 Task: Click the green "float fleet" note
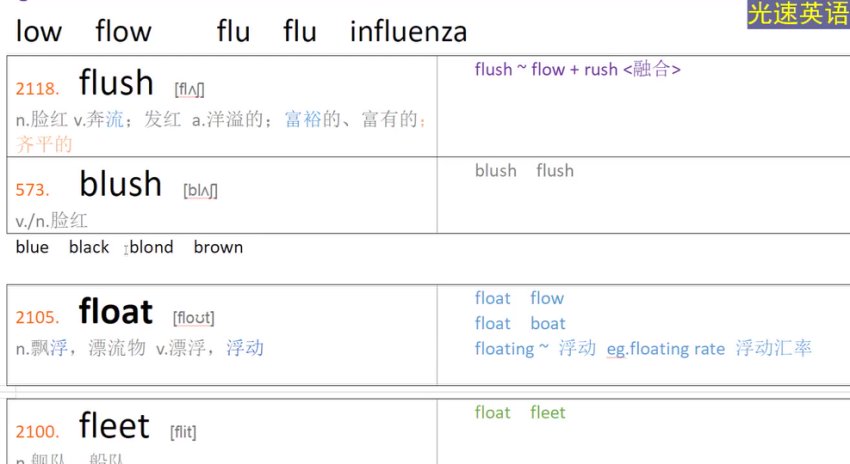520,412
